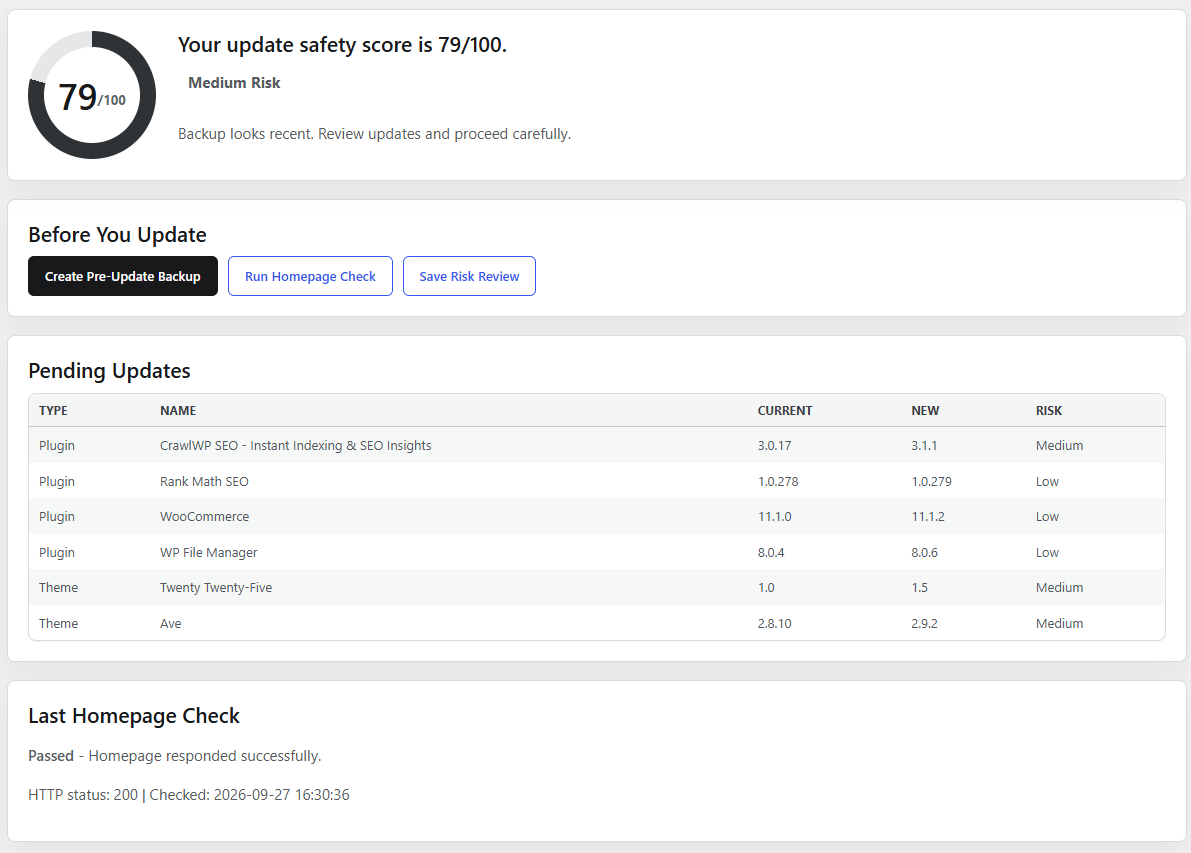The width and height of the screenshot is (1191, 853).
Task: Click the 'Pending Updates' heading
Action: click(x=109, y=371)
